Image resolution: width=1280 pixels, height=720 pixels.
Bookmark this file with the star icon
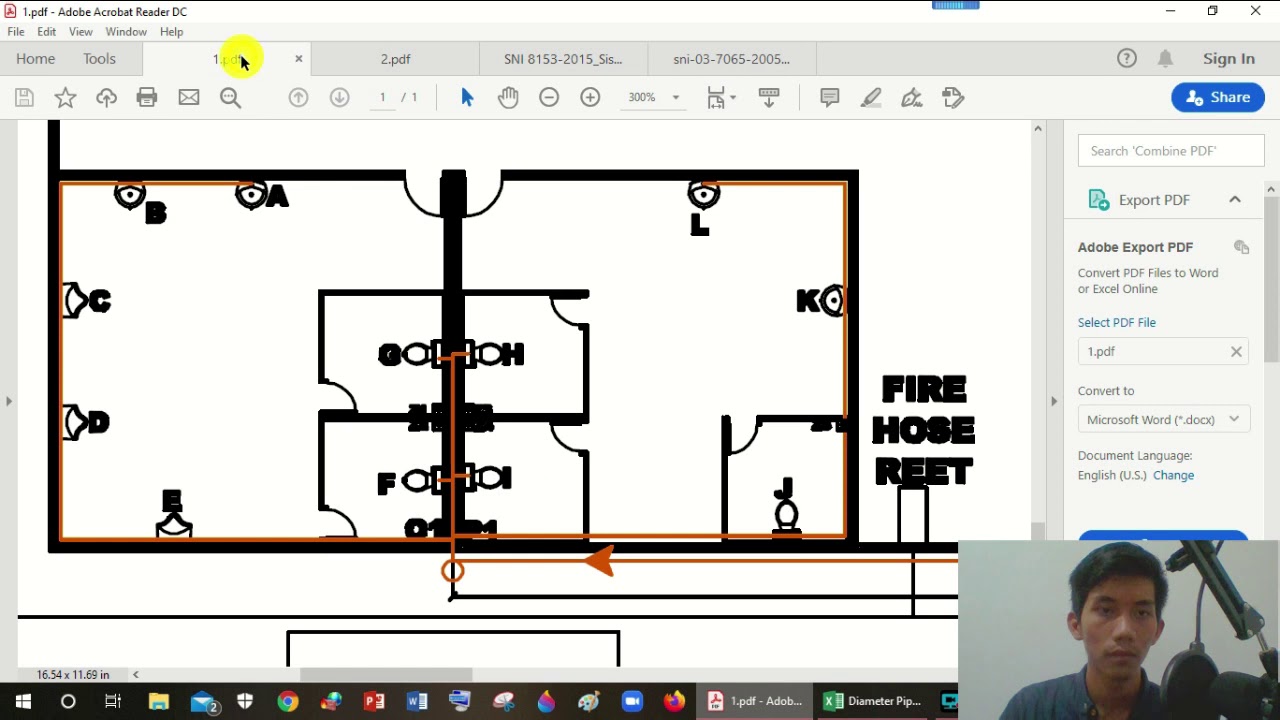[65, 97]
